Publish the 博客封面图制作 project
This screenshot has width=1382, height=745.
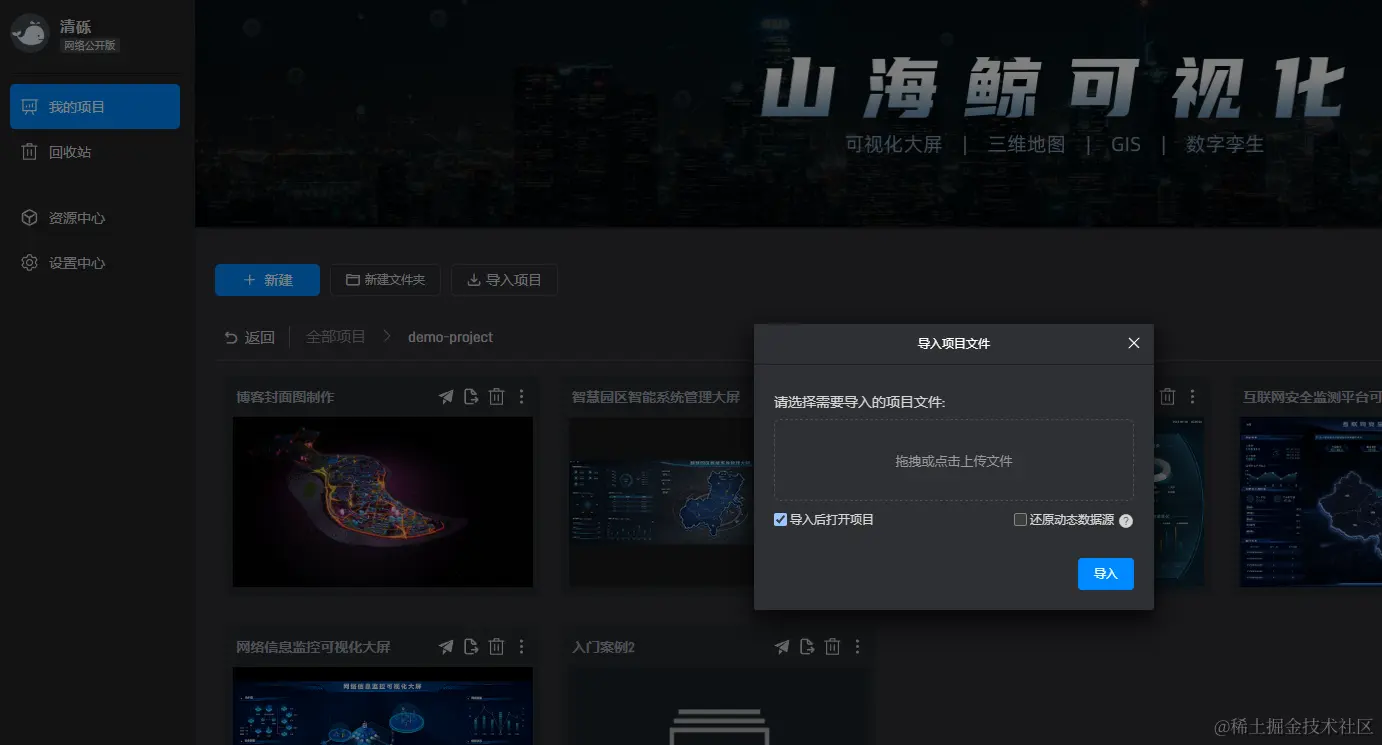tap(446, 397)
